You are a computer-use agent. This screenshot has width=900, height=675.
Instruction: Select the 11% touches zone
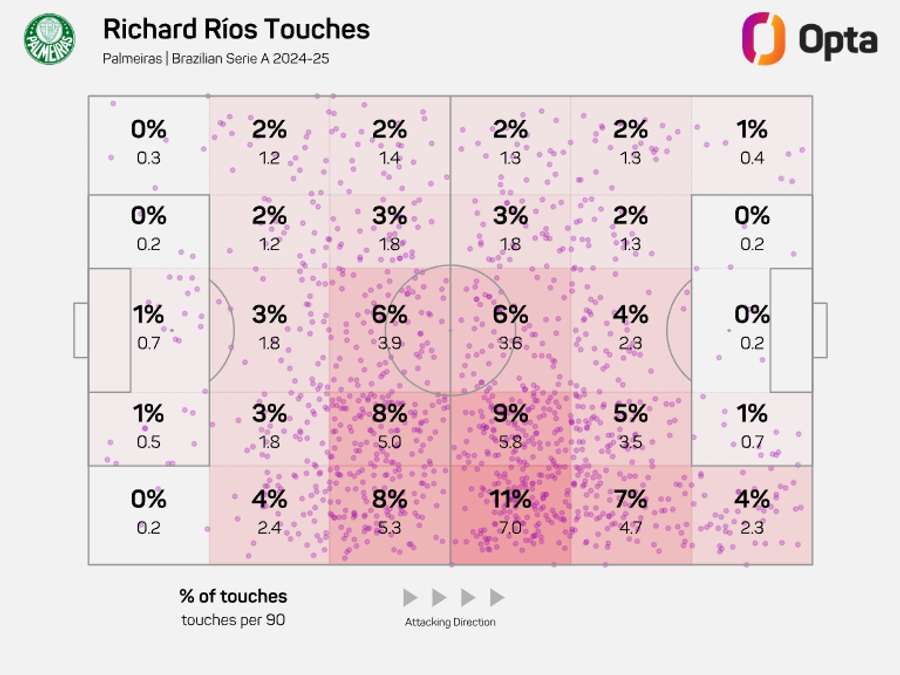click(510, 515)
